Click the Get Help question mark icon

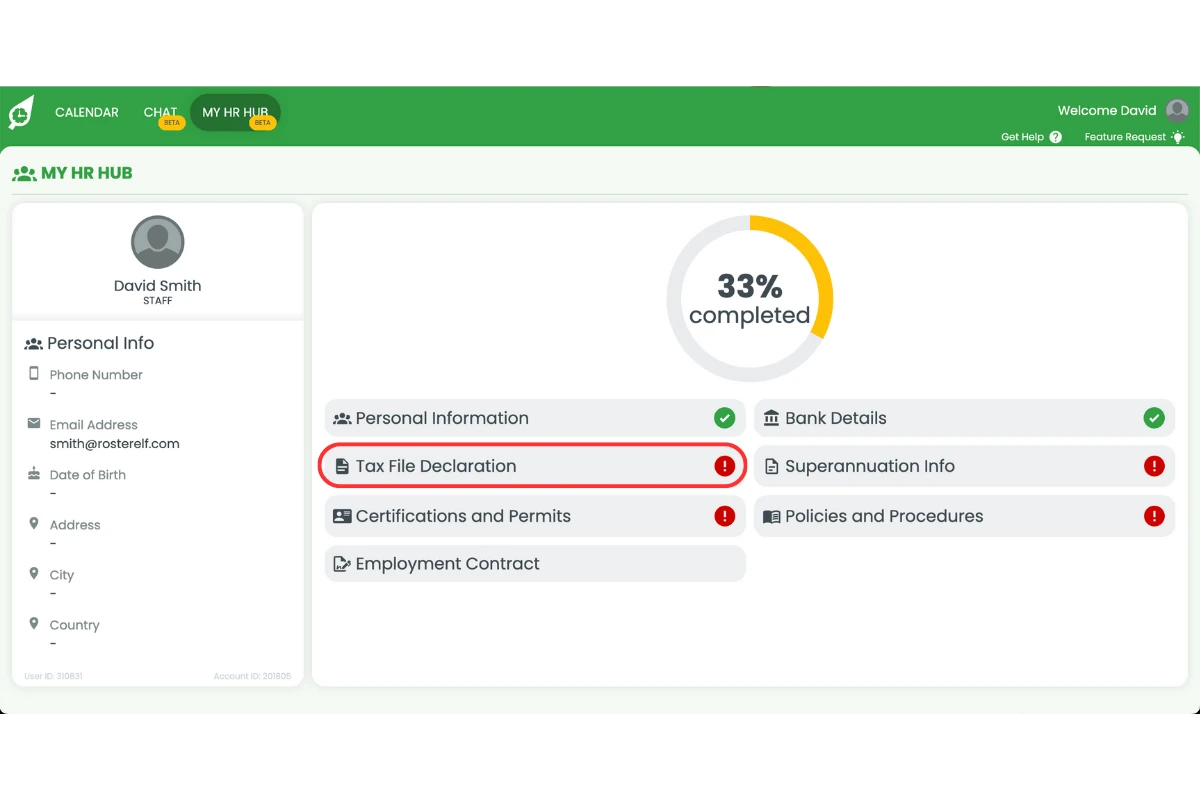pyautogui.click(x=1055, y=137)
